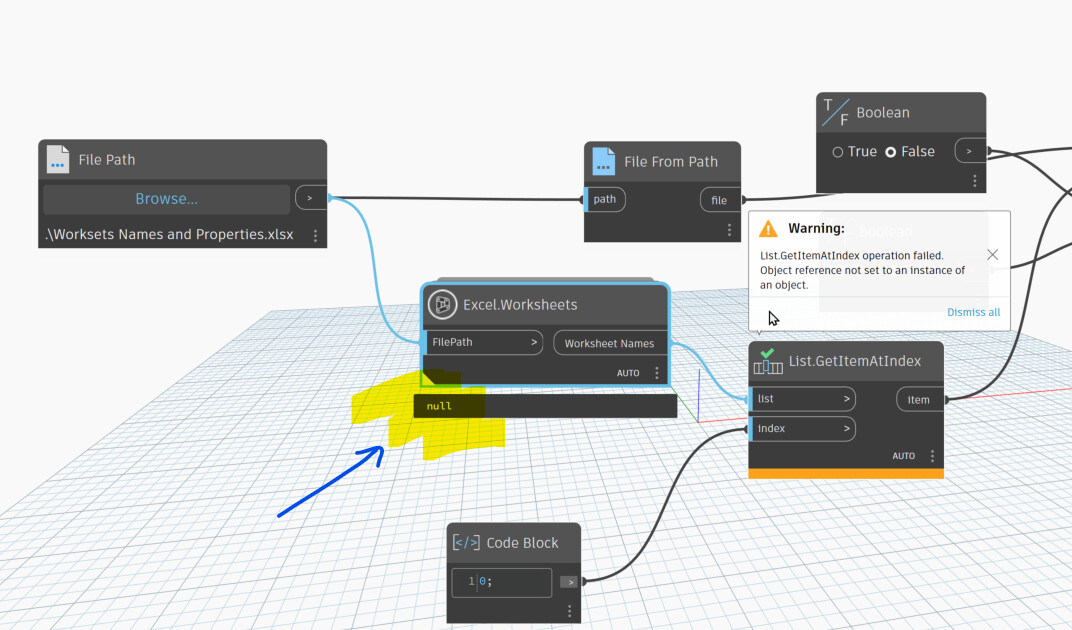Open the Excel.Worksheets node options menu
Viewport: 1072px width, 630px height.
click(657, 373)
